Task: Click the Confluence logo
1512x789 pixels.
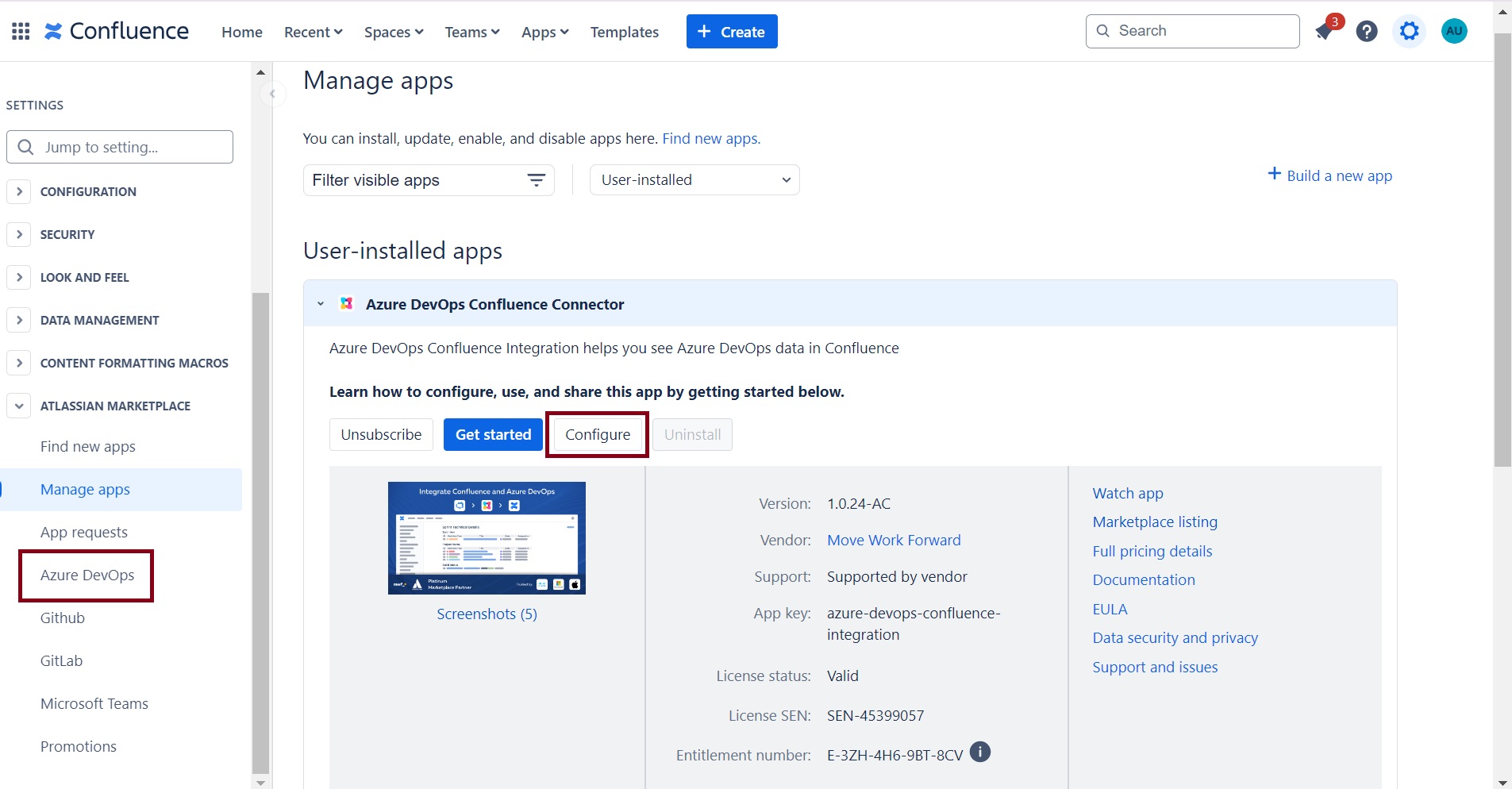Action: [117, 31]
